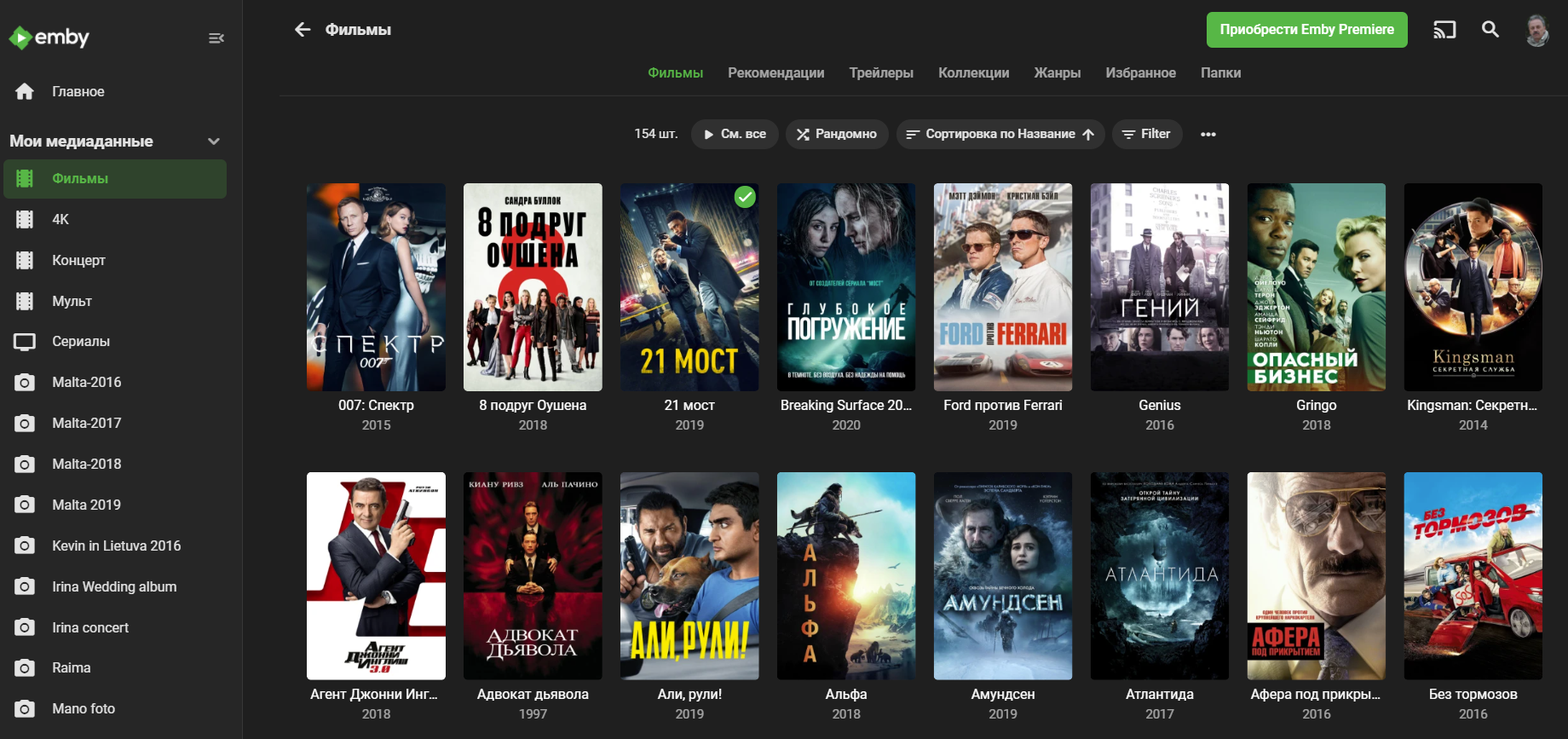Switch to the Жанры tab
Image resolution: width=1568 pixels, height=739 pixels.
coord(1057,73)
